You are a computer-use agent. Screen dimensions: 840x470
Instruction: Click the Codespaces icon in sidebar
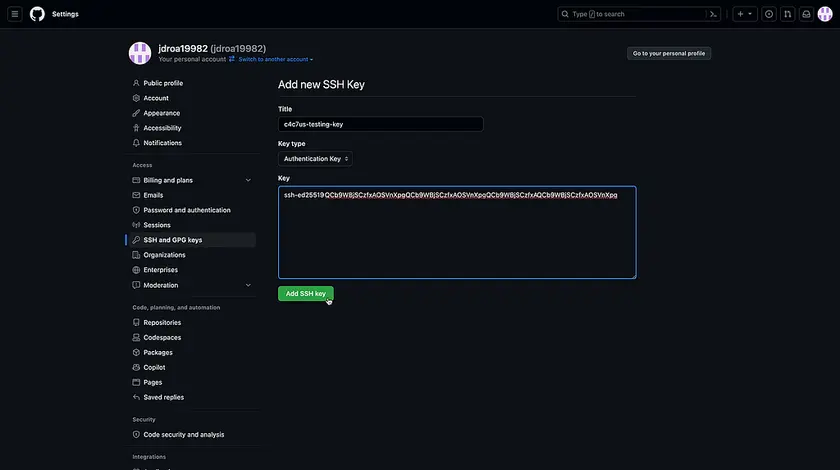pos(136,338)
